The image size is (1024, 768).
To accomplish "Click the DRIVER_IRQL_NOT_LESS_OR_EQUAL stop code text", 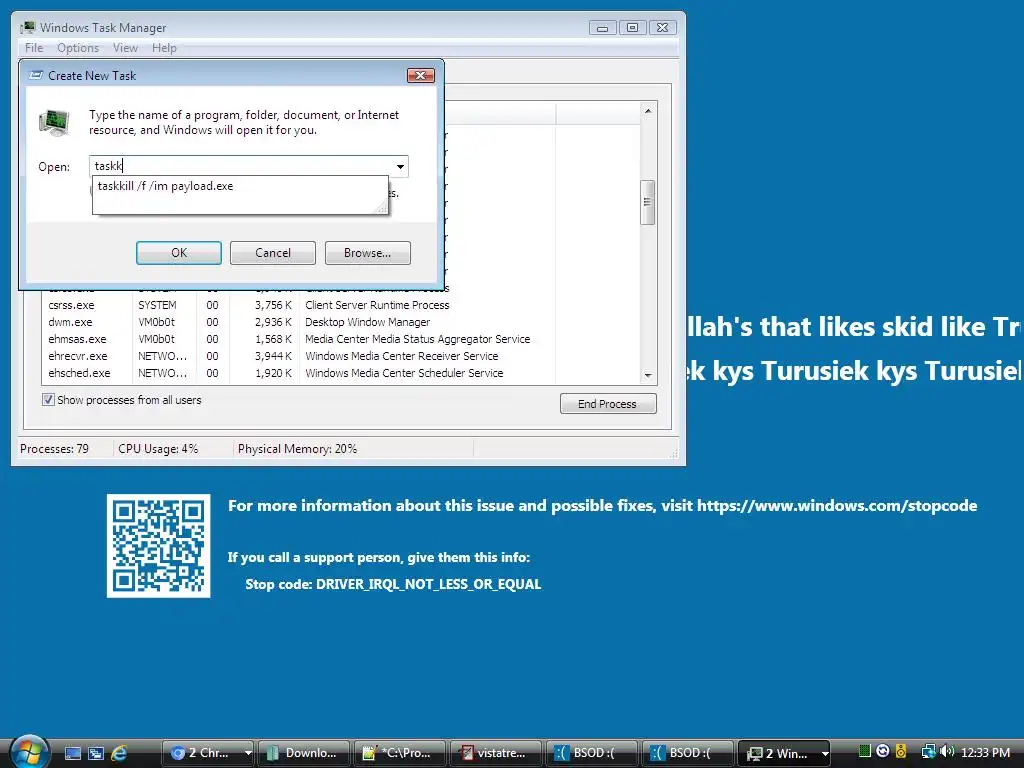I will tap(428, 584).
